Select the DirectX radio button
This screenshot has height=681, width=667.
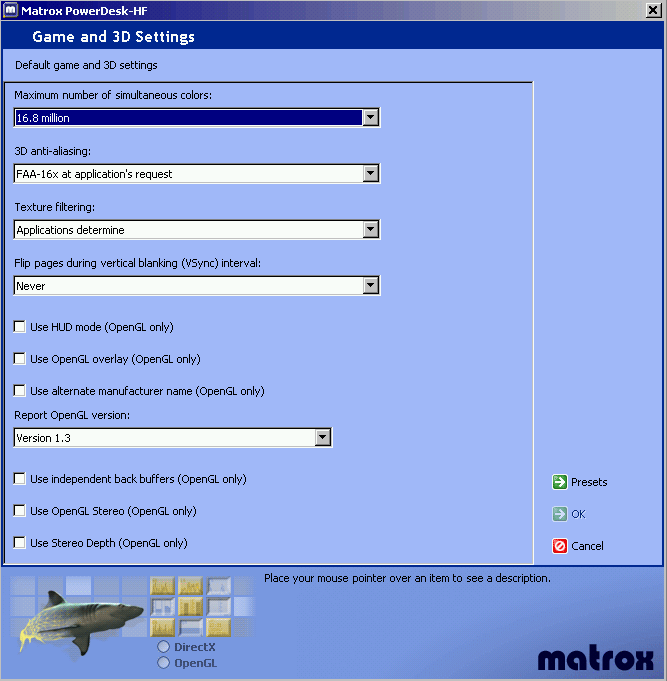pos(164,647)
